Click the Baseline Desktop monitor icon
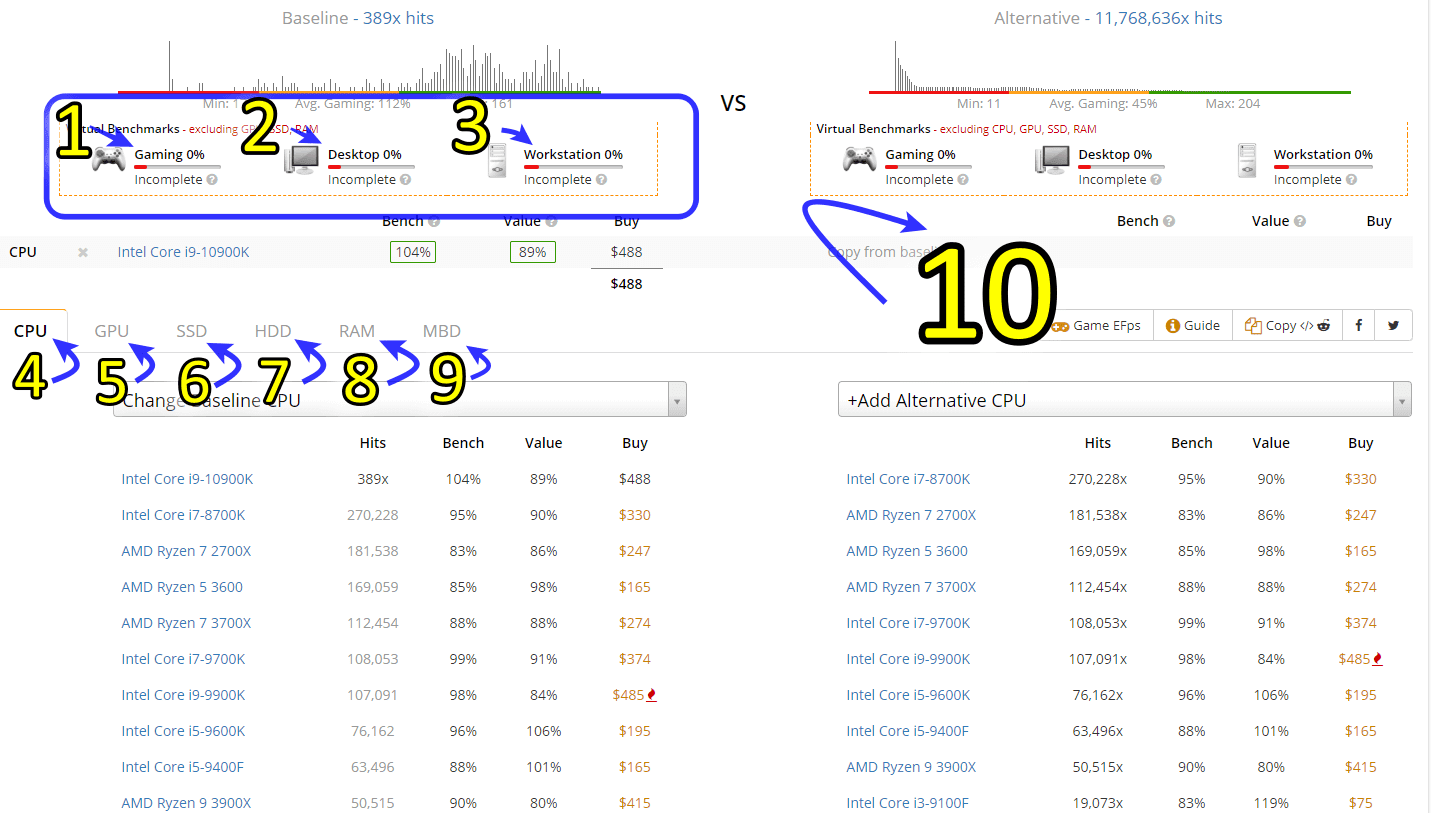 [x=302, y=160]
